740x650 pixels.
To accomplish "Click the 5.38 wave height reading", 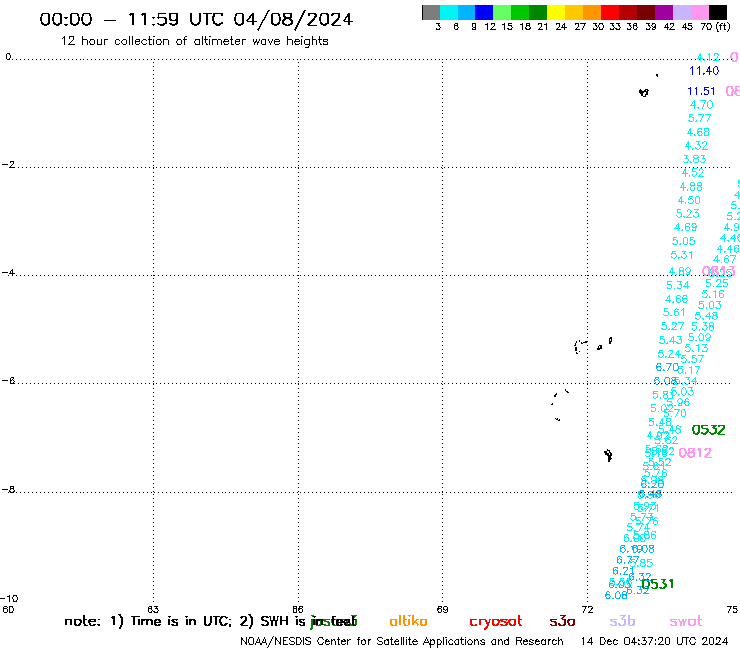I will 703,327.
